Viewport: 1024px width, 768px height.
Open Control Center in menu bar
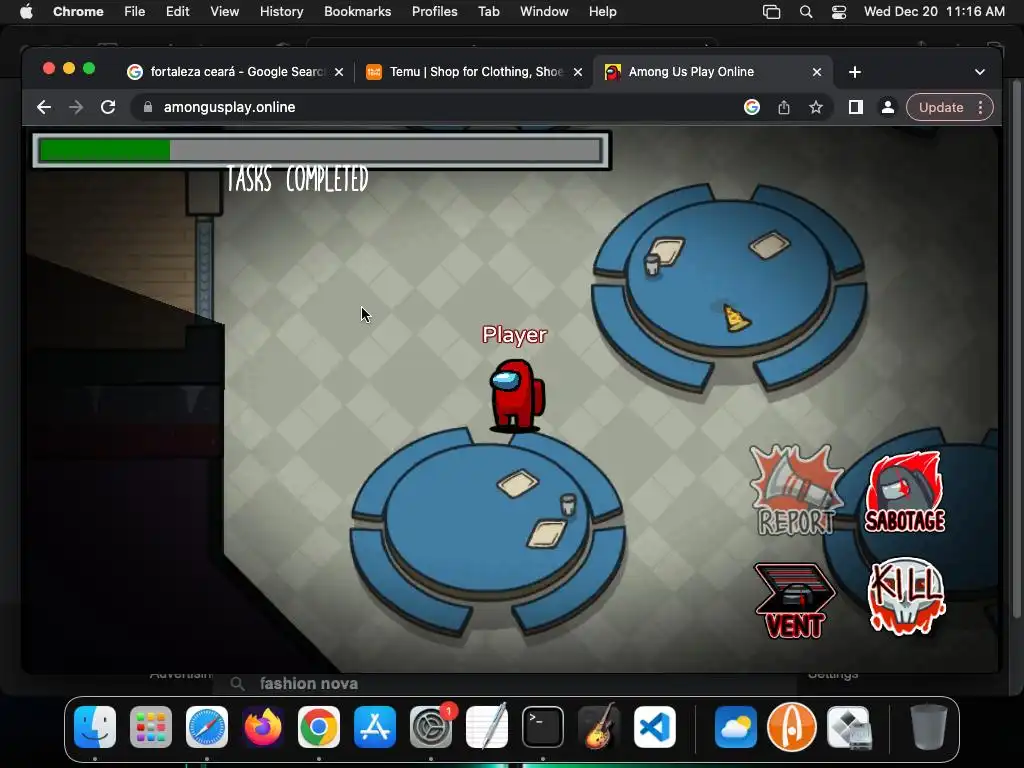point(839,11)
